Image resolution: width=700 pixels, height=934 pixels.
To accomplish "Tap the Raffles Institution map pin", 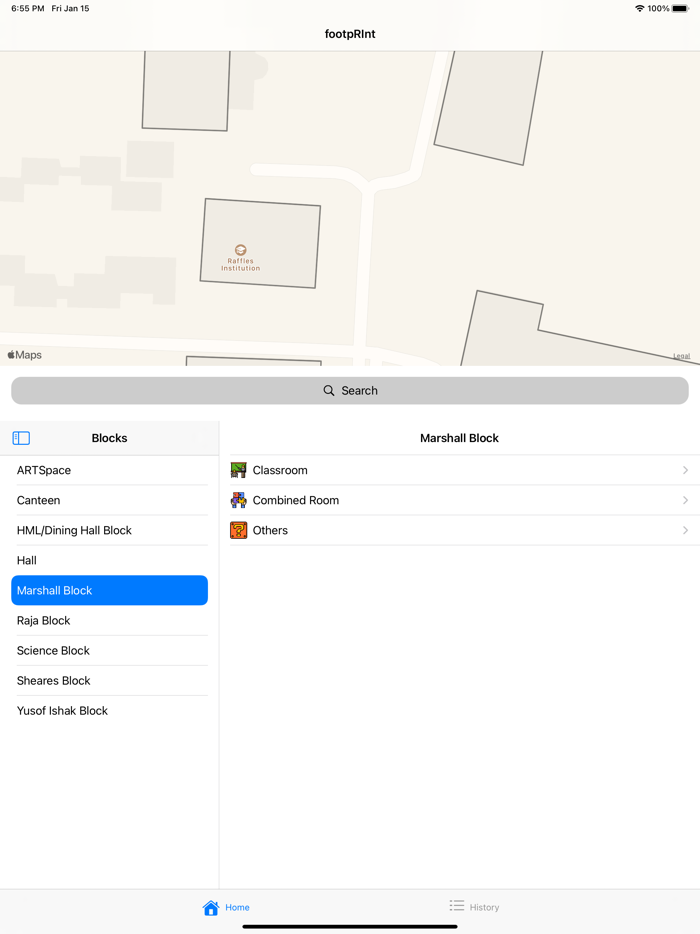I will coord(241,250).
